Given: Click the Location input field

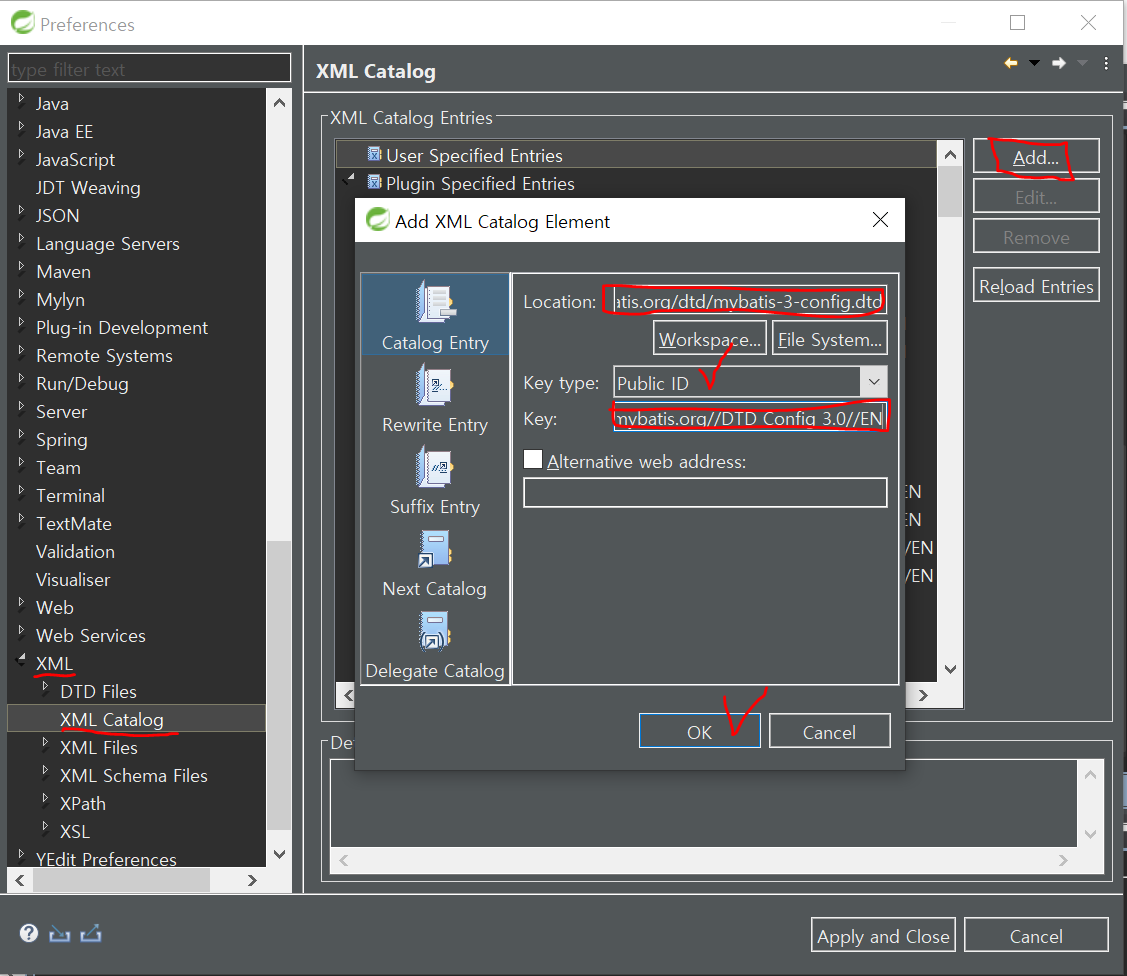Looking at the screenshot, I should (750, 300).
